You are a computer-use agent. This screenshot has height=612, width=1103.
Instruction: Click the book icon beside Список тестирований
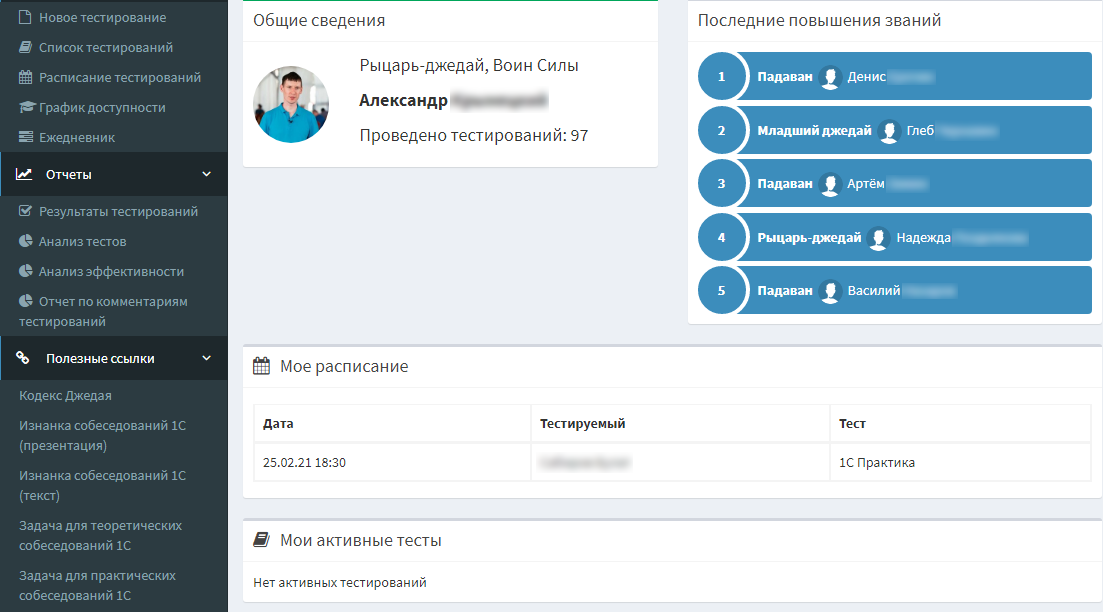[x=26, y=48]
